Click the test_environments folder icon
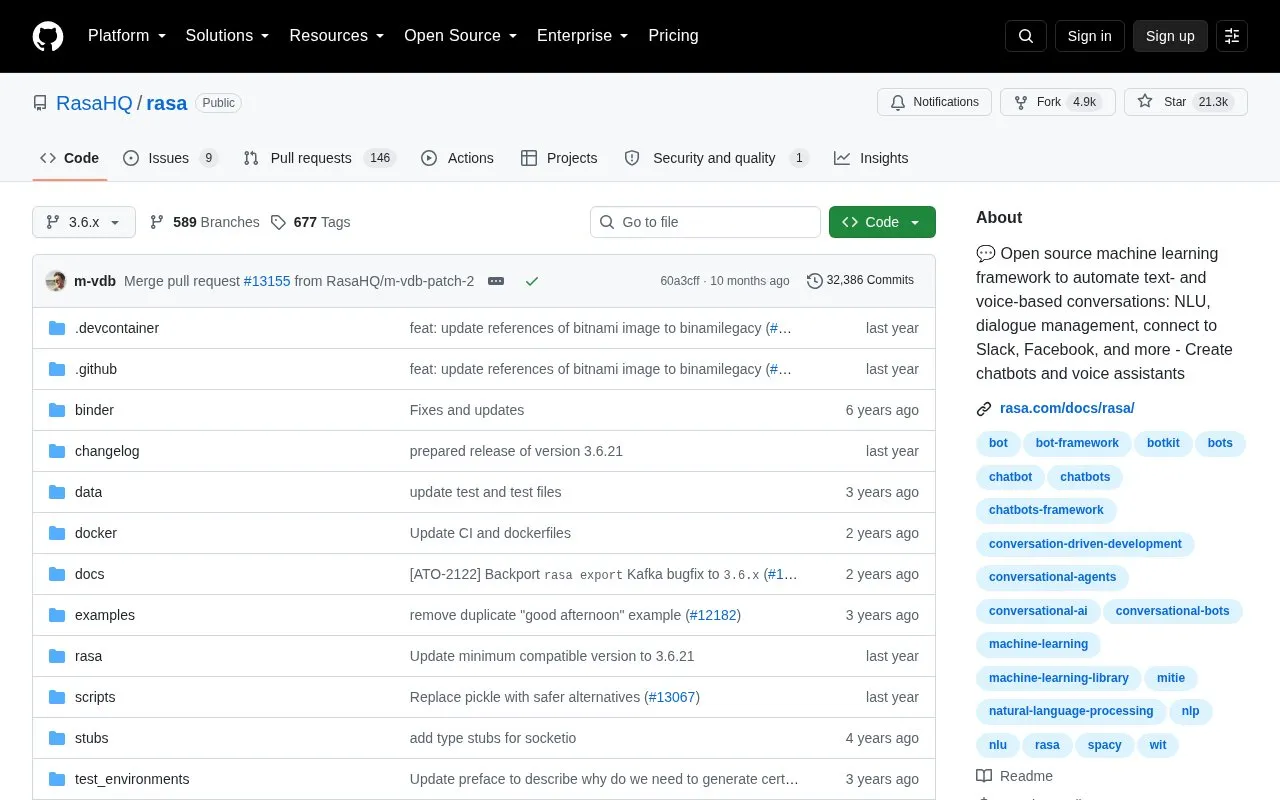Viewport: 1280px width, 800px height. [57, 779]
